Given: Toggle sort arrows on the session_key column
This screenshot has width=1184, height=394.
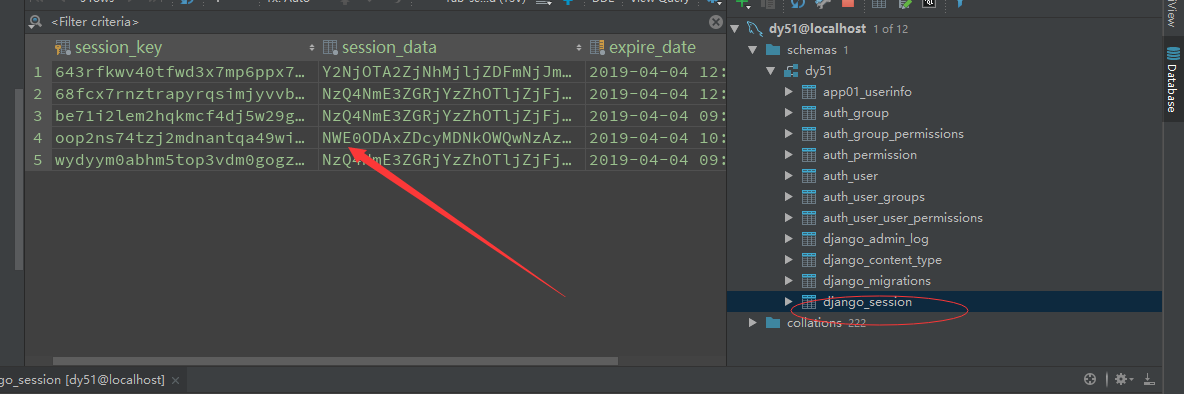Looking at the screenshot, I should pyautogui.click(x=312, y=48).
